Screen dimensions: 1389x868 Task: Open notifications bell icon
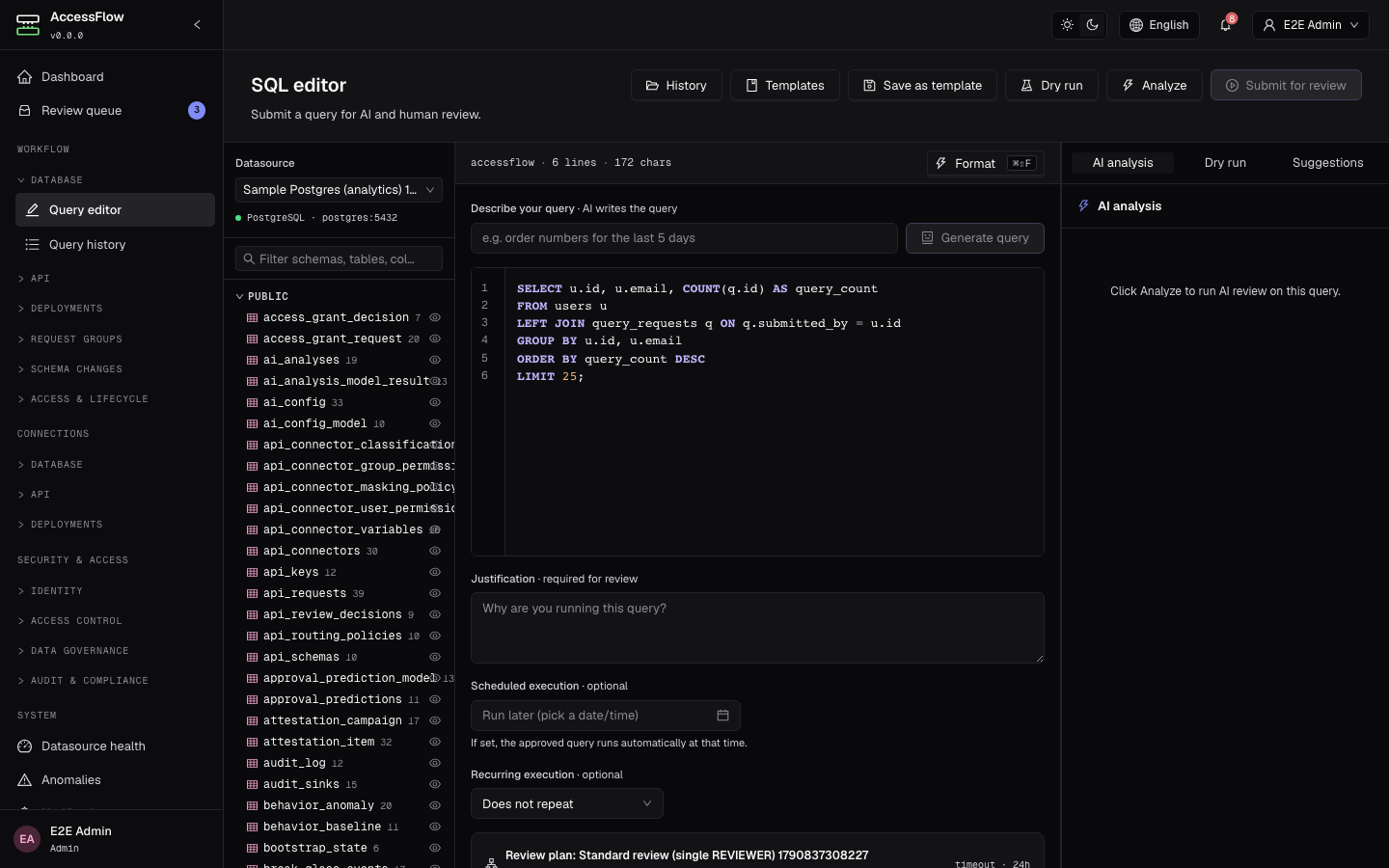[1226, 25]
